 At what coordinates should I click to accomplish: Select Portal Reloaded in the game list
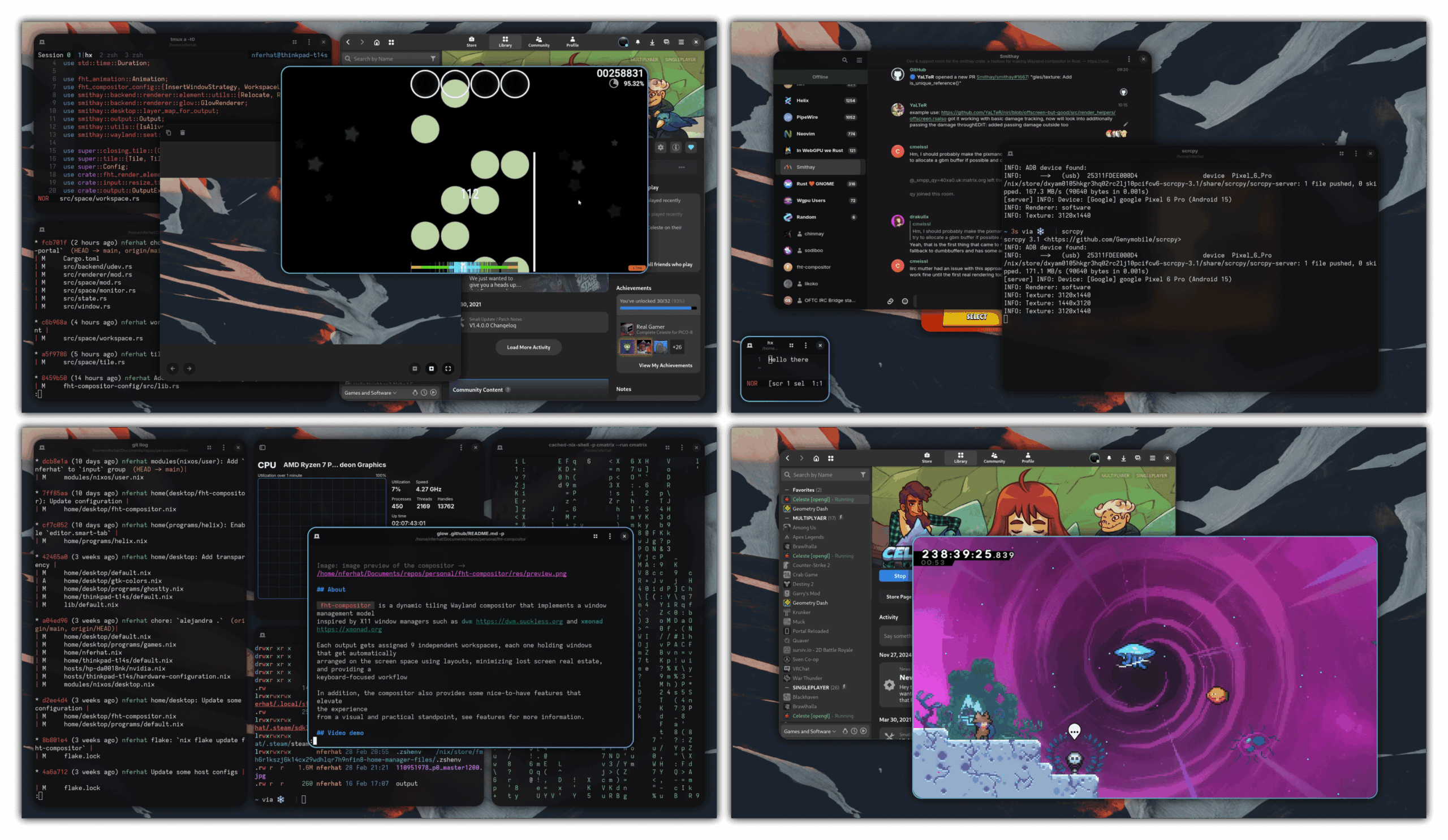click(809, 631)
